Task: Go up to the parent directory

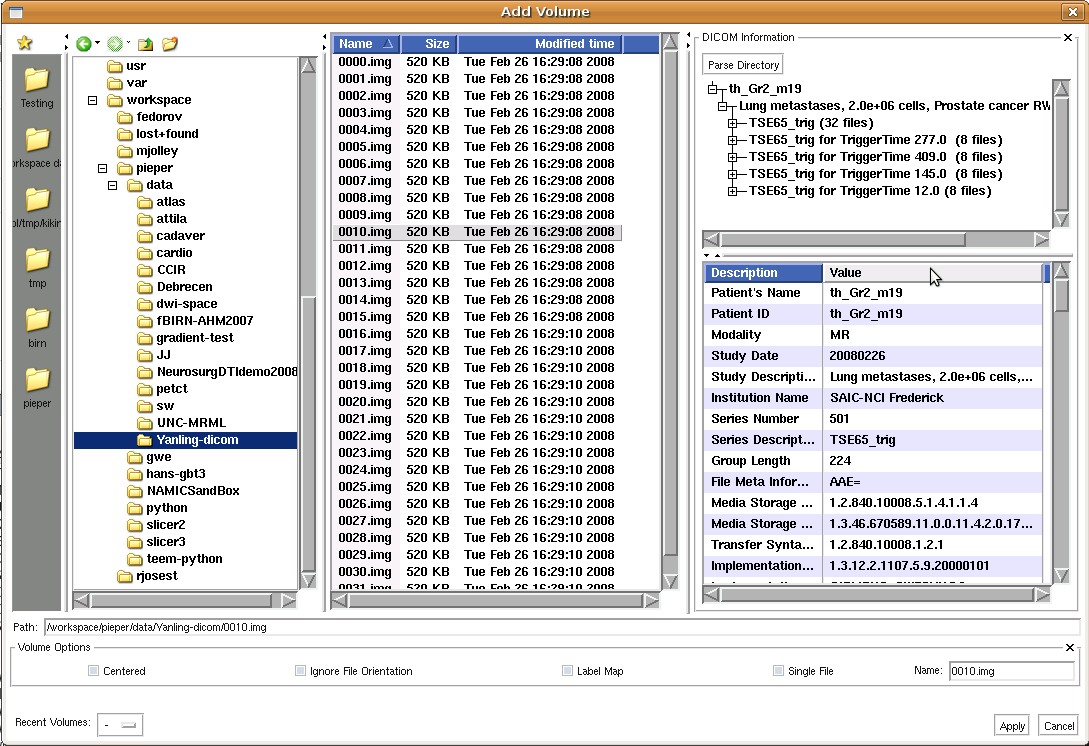Action: click(x=146, y=44)
